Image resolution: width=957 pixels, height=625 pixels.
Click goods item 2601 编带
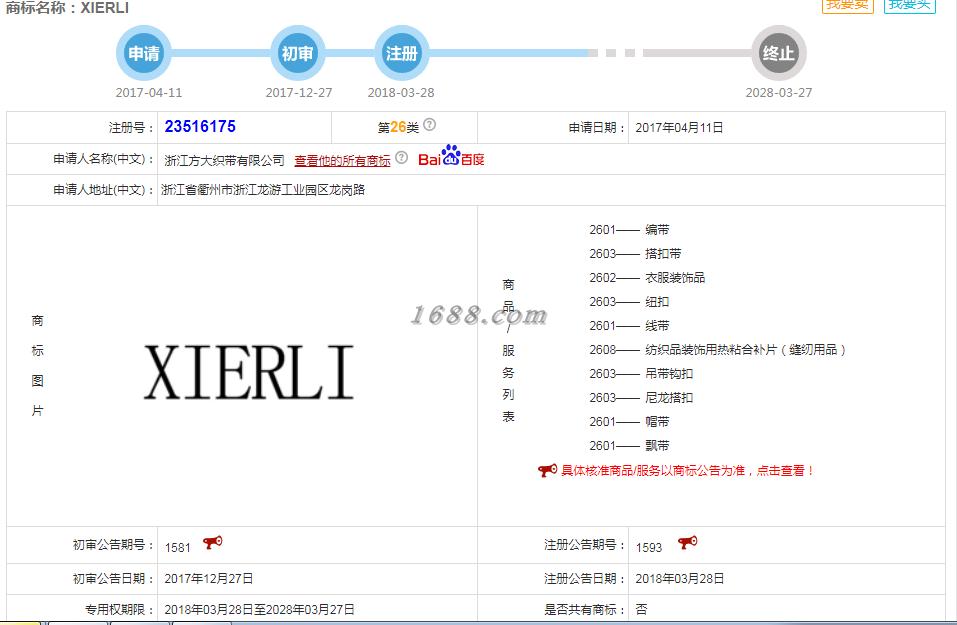tap(629, 230)
